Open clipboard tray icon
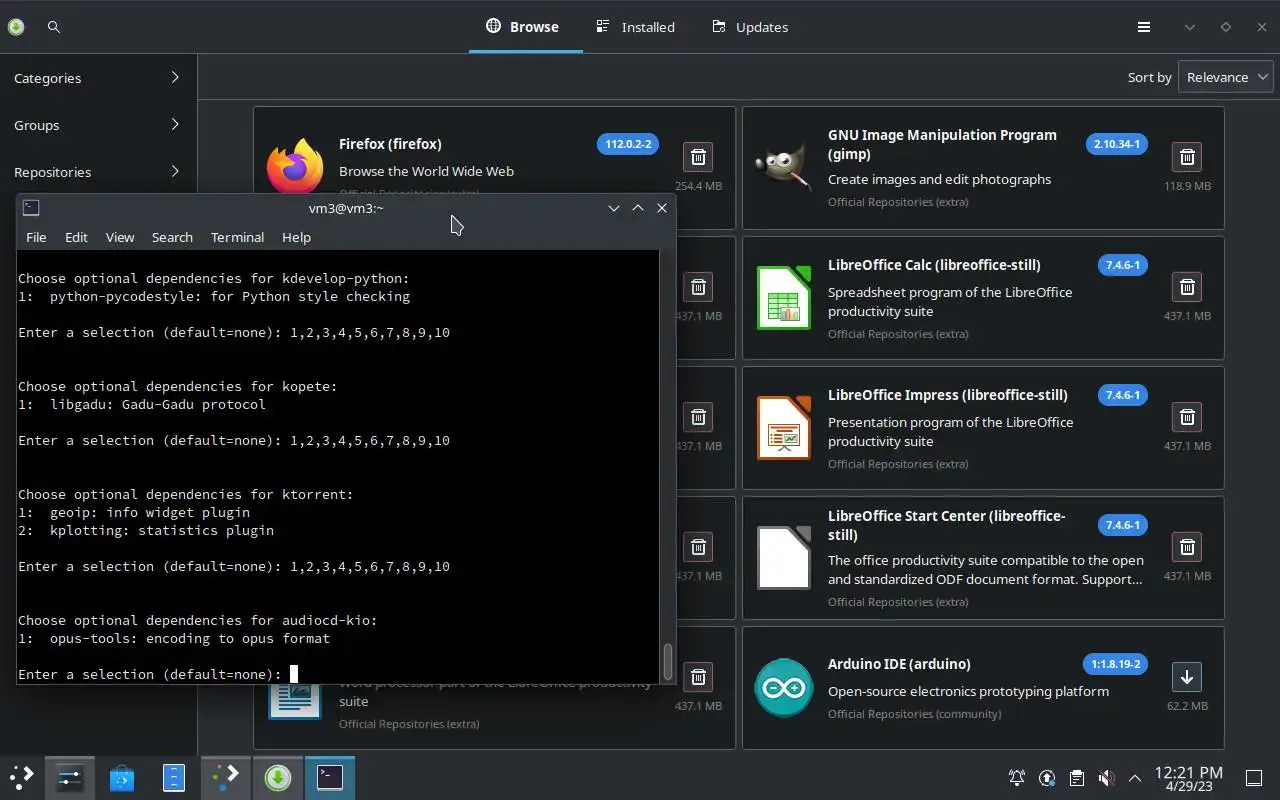 point(1077,778)
